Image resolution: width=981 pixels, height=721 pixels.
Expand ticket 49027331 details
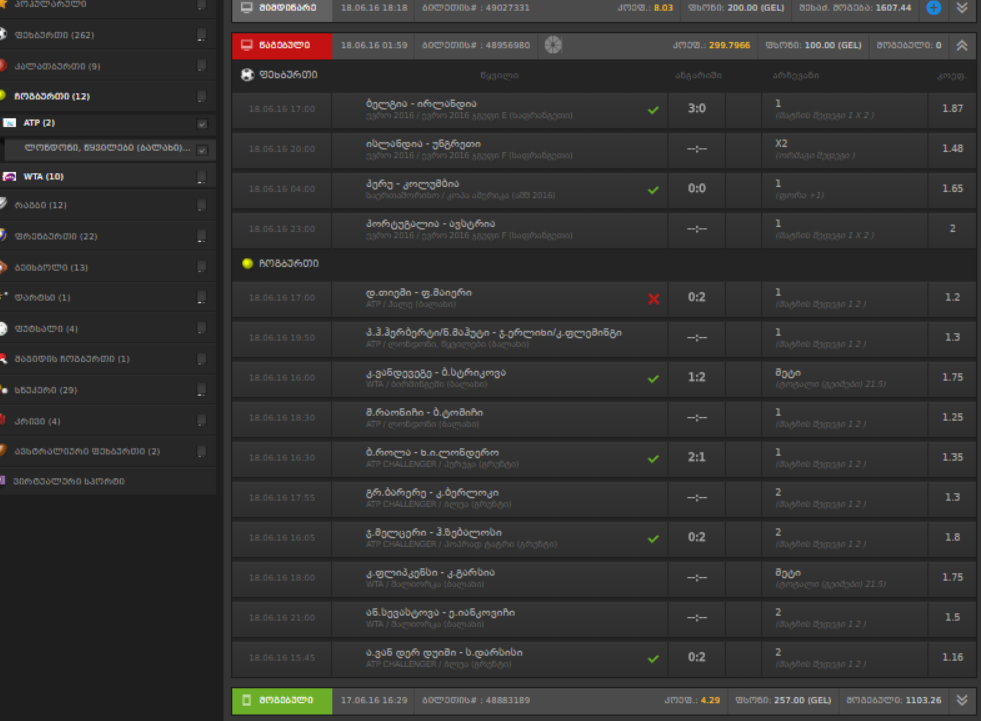click(x=961, y=8)
